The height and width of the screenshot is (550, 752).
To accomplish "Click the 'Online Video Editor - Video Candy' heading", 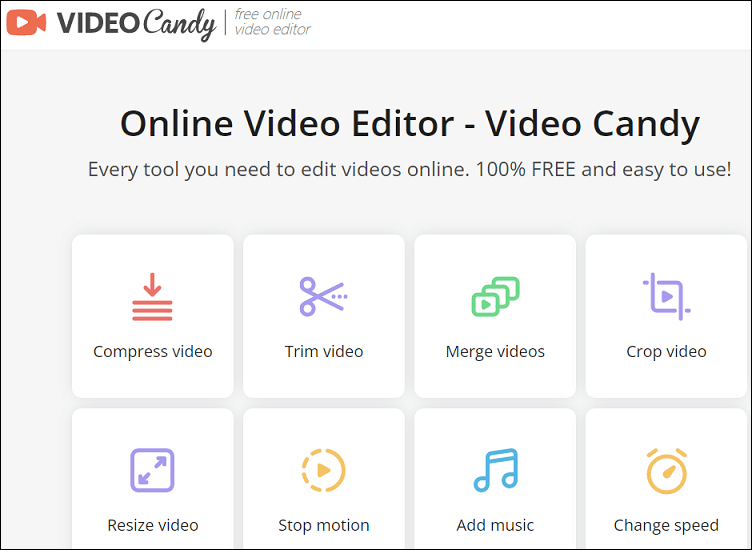I will [x=410, y=124].
